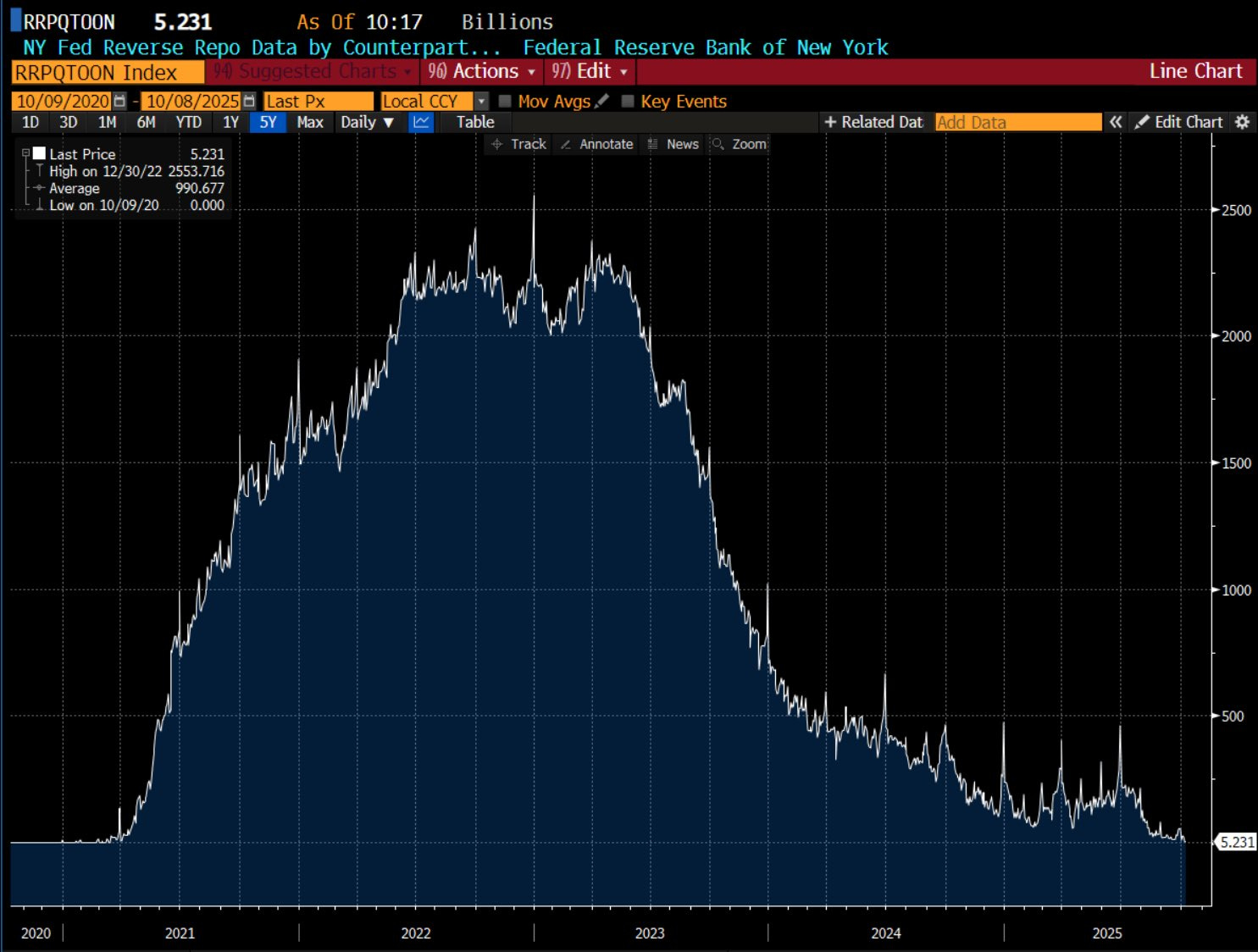Click the Edit Chart button
1258x952 pixels.
(x=1178, y=123)
